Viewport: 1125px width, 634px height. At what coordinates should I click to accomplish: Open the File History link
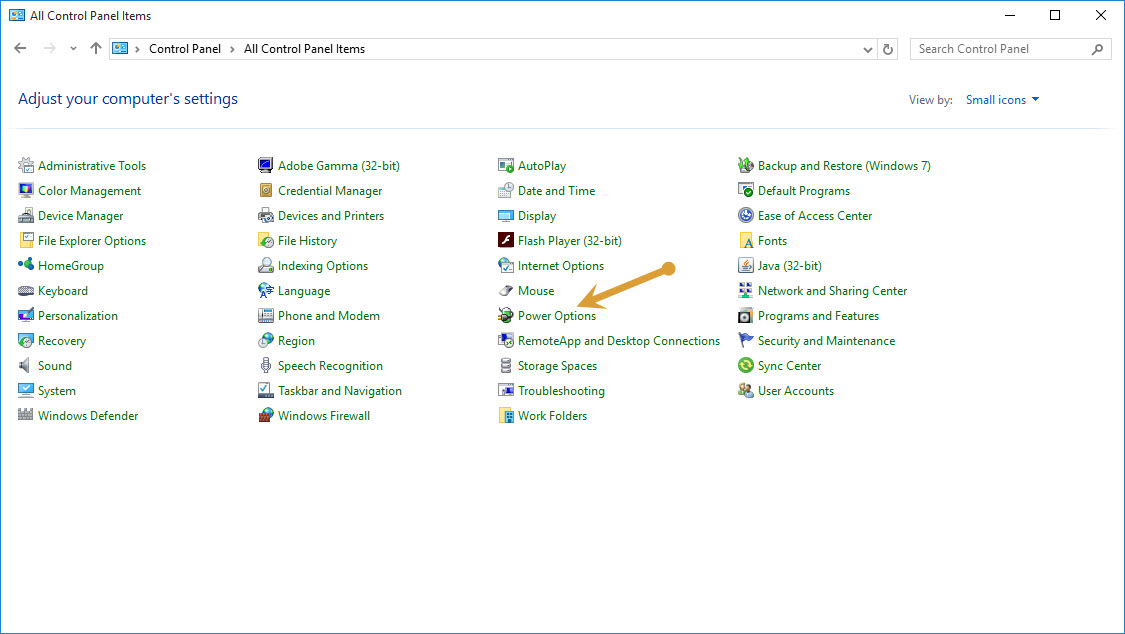(x=307, y=241)
